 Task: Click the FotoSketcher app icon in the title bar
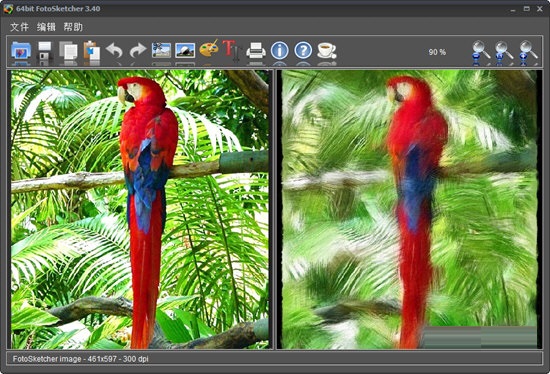pos(8,8)
